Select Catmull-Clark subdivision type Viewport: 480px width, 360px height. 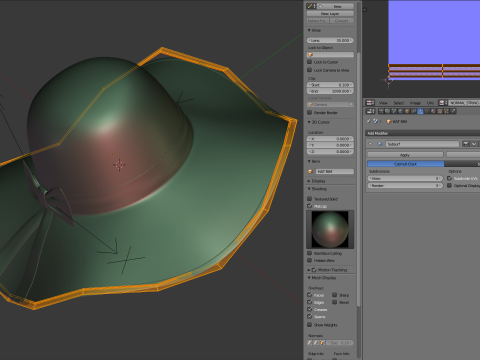pos(406,164)
